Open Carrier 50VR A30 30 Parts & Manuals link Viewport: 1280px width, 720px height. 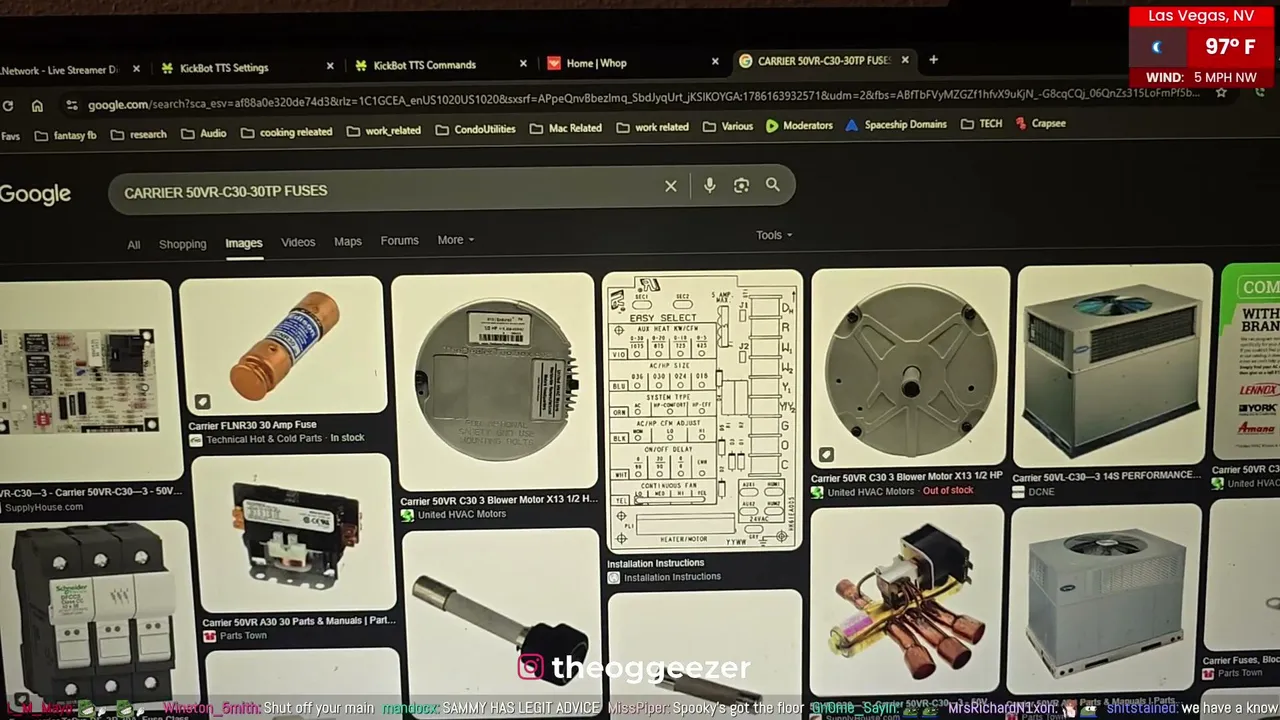pyautogui.click(x=299, y=621)
